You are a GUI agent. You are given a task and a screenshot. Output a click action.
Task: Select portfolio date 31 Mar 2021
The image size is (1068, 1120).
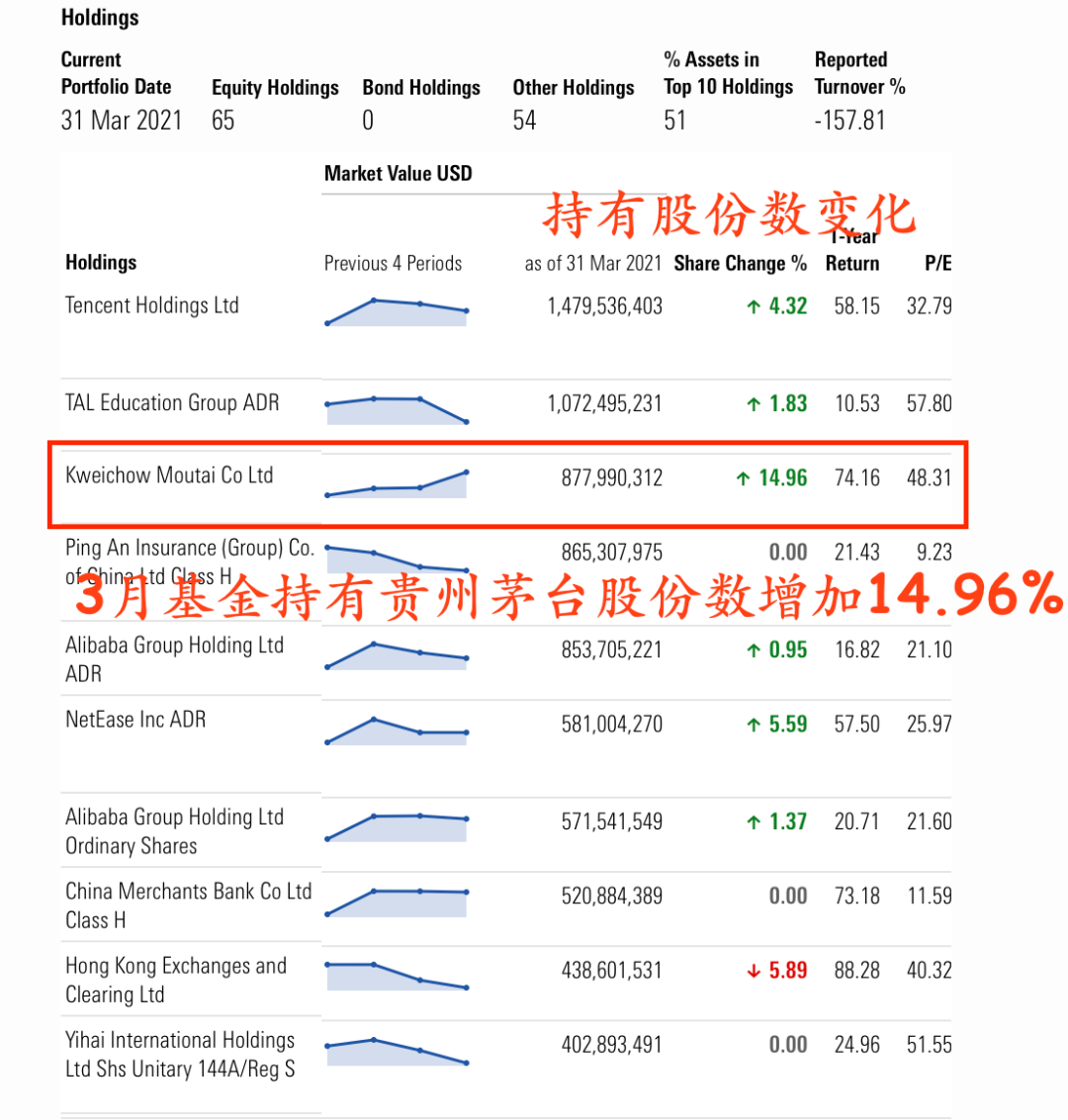tap(122, 120)
